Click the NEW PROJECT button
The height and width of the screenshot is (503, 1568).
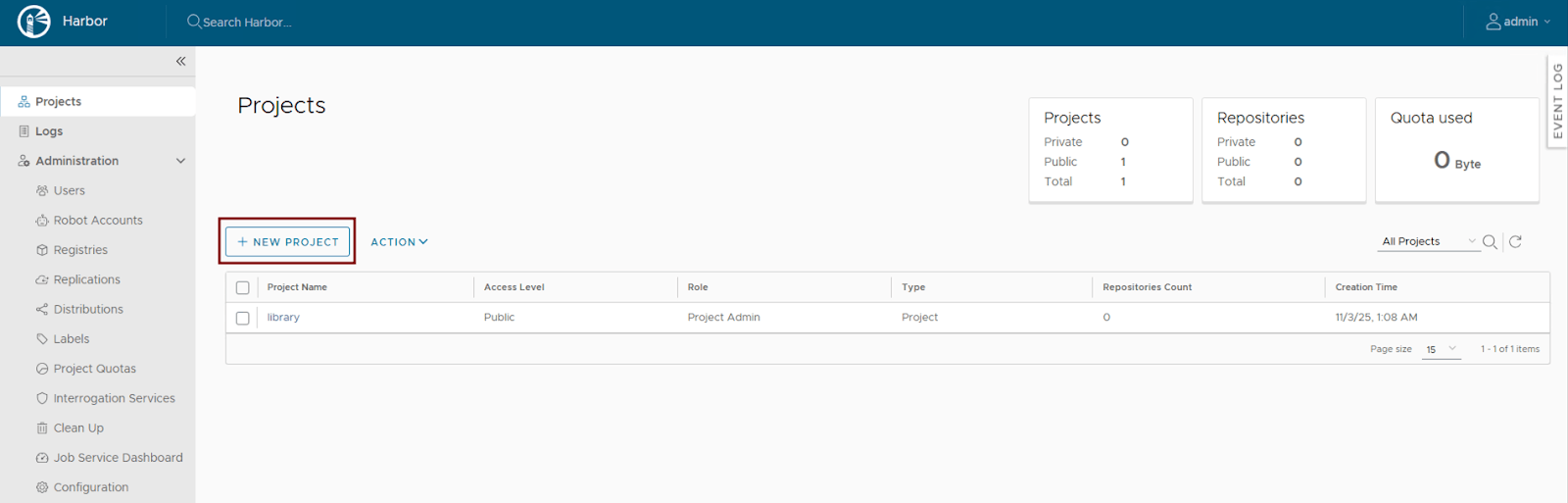point(287,241)
